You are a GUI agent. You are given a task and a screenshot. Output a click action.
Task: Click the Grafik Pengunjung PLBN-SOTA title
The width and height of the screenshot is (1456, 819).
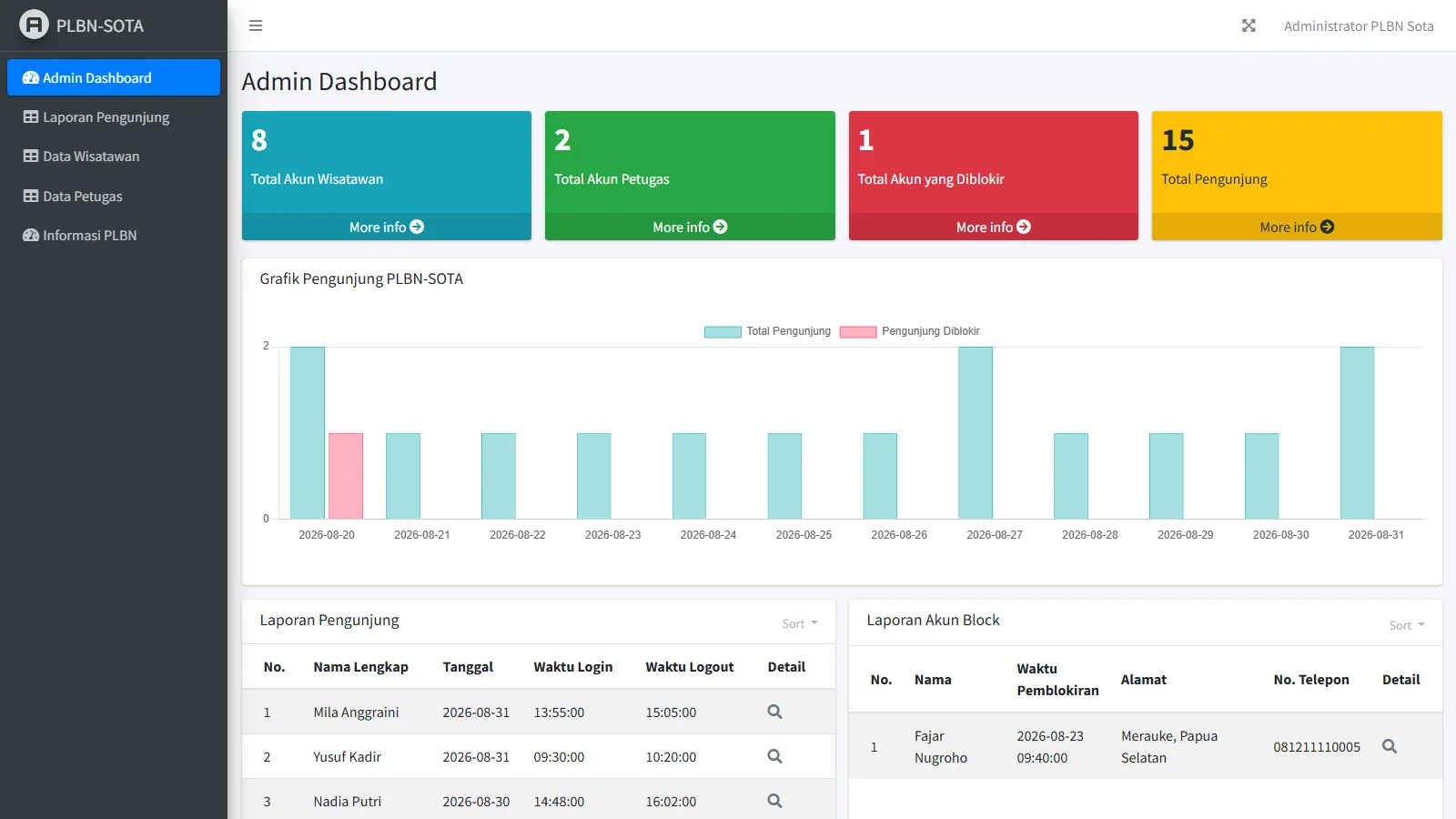[361, 278]
